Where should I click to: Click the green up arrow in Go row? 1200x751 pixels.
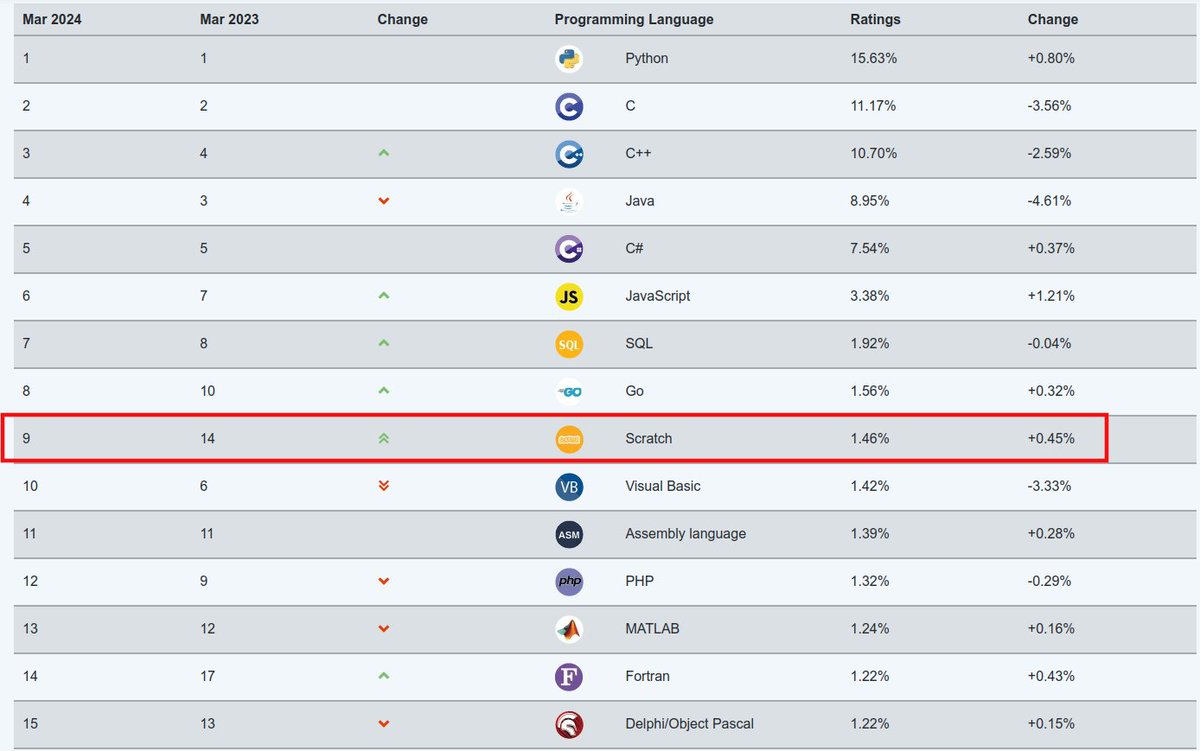point(384,391)
